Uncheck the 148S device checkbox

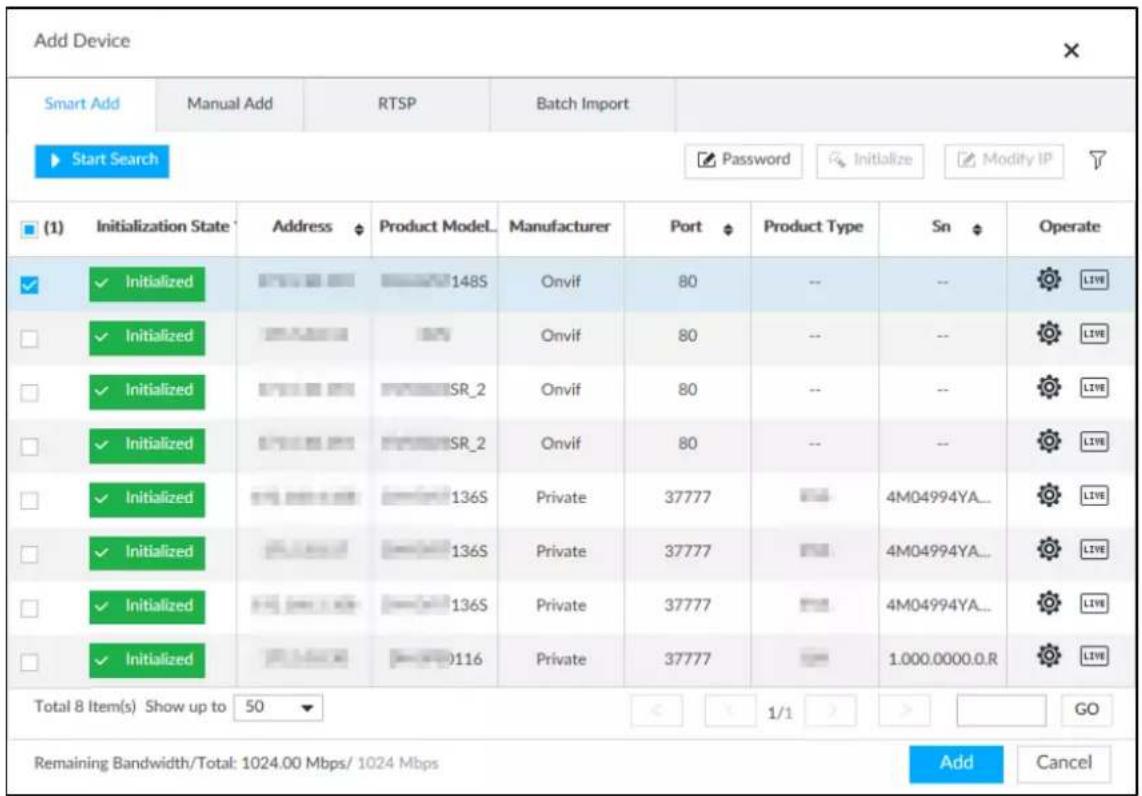point(29,284)
